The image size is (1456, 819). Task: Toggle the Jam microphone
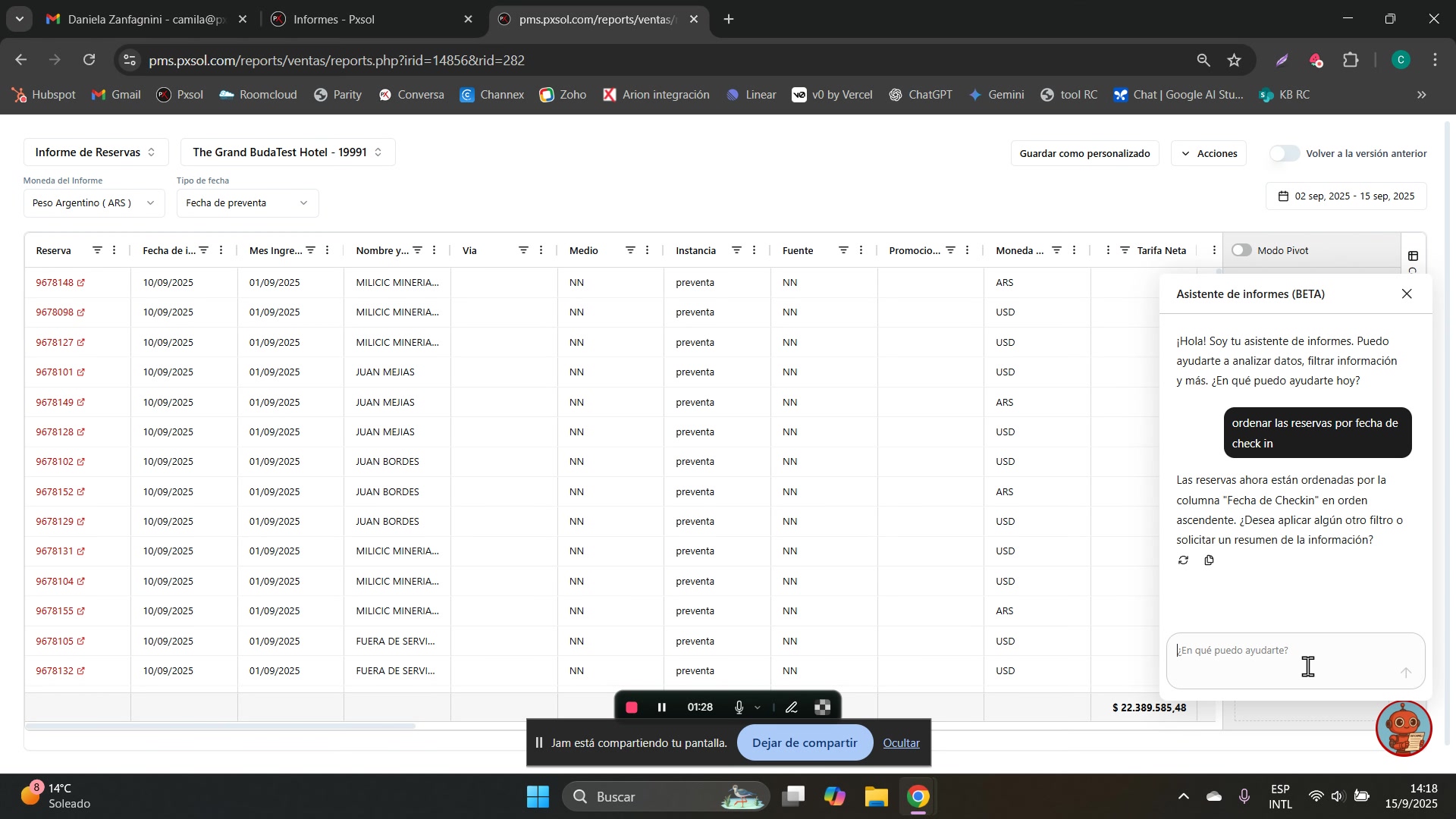(739, 708)
